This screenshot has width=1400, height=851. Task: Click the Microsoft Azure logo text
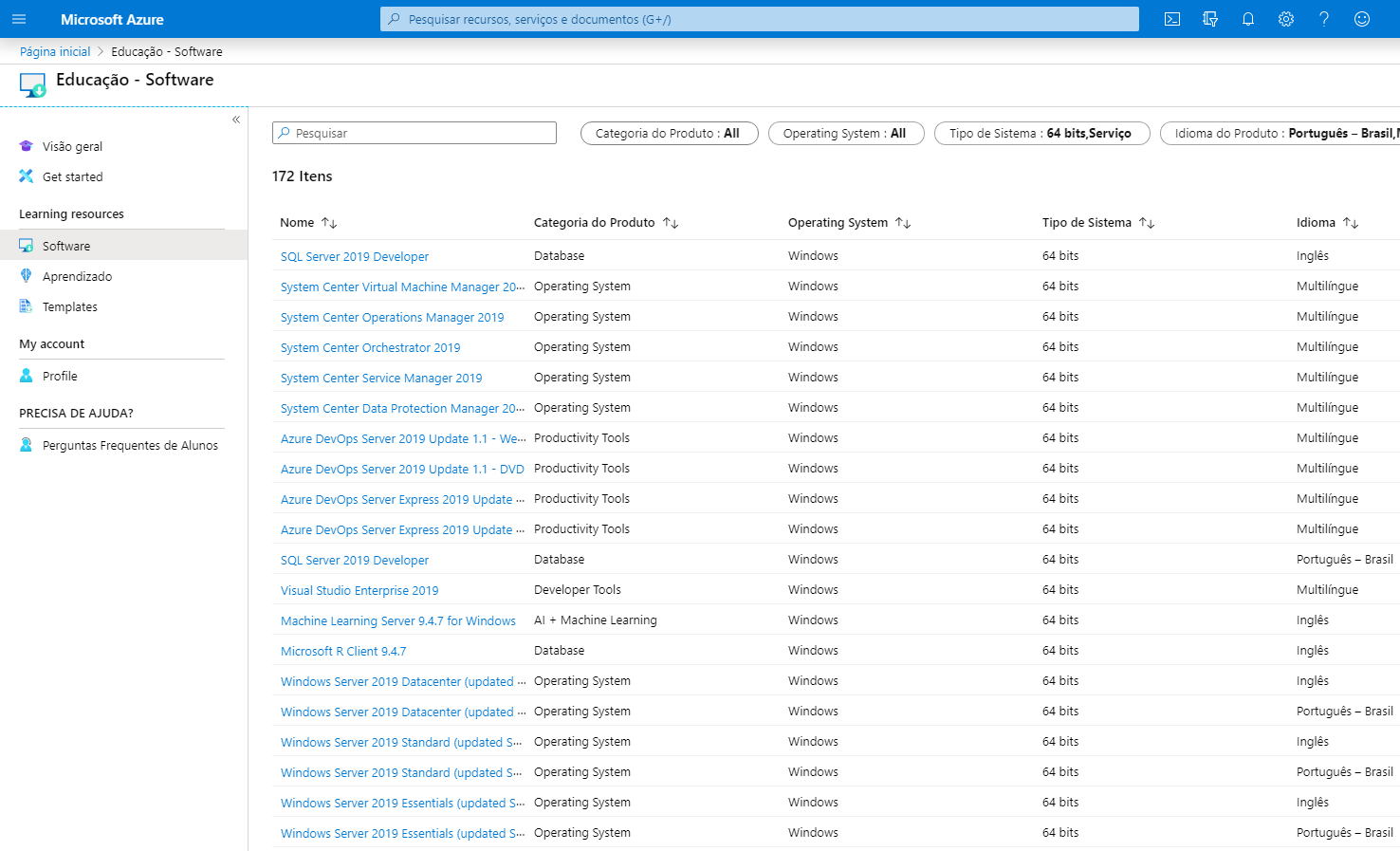(112, 19)
